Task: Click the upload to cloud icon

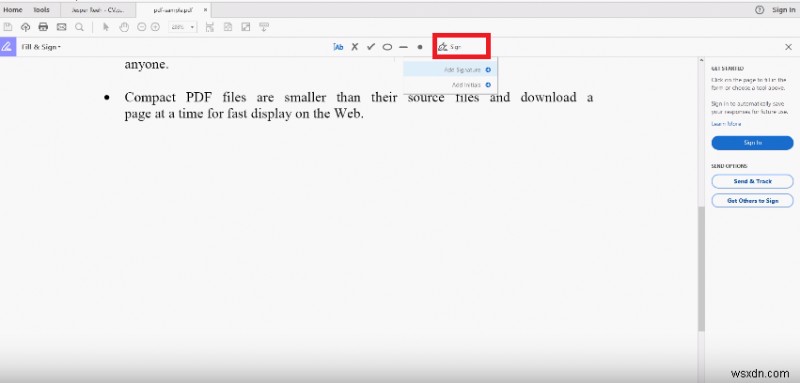Action: coord(25,27)
